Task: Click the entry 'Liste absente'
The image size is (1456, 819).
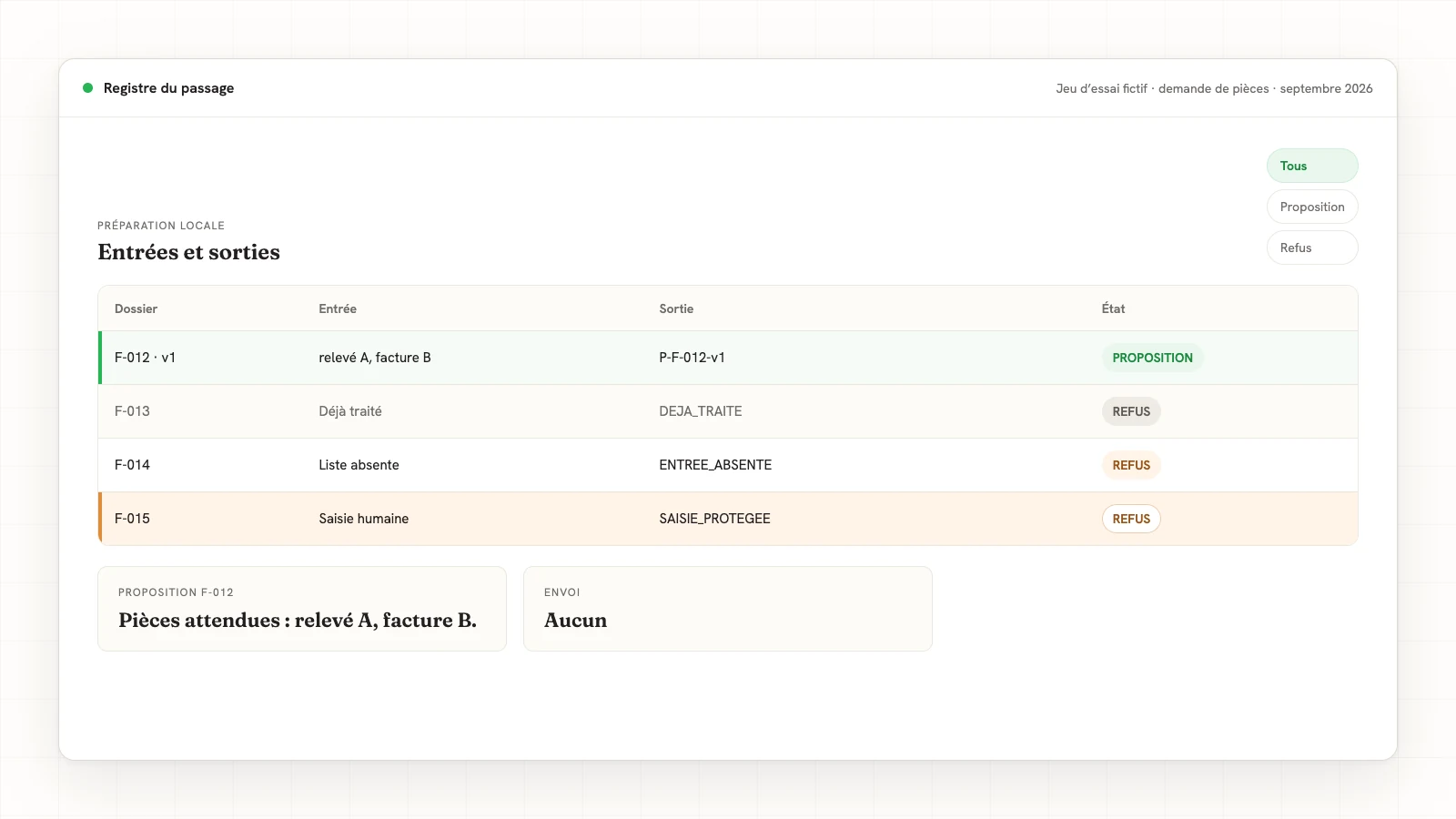Action: (359, 465)
